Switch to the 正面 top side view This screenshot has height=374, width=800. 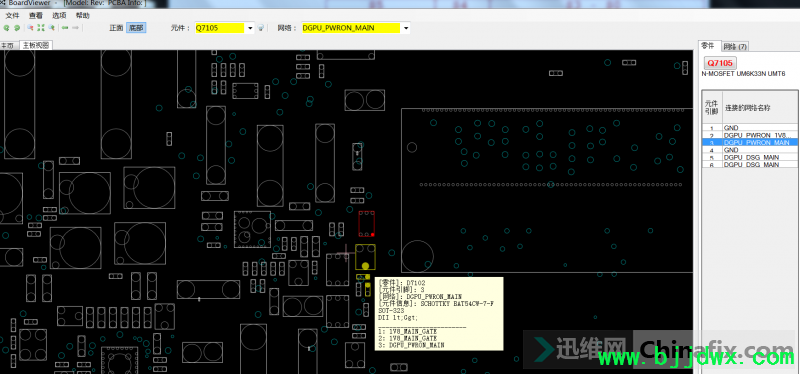pos(116,28)
